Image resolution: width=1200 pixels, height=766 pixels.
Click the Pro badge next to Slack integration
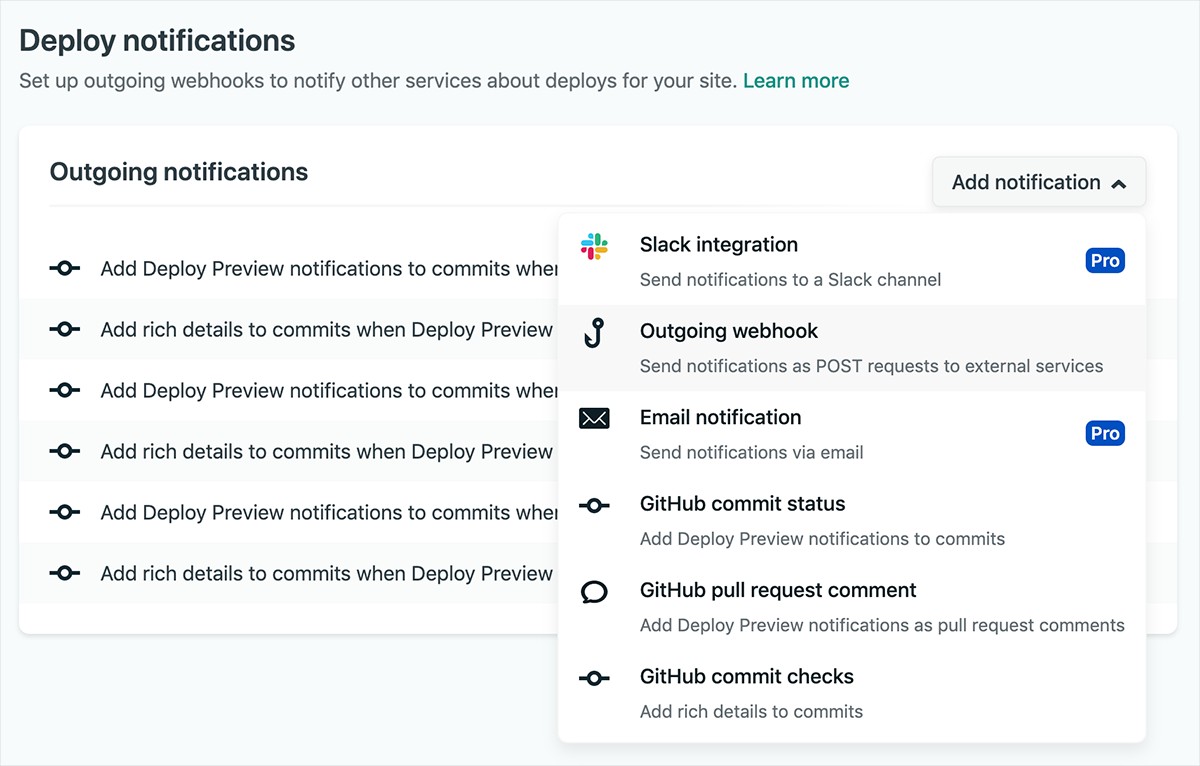1104,260
